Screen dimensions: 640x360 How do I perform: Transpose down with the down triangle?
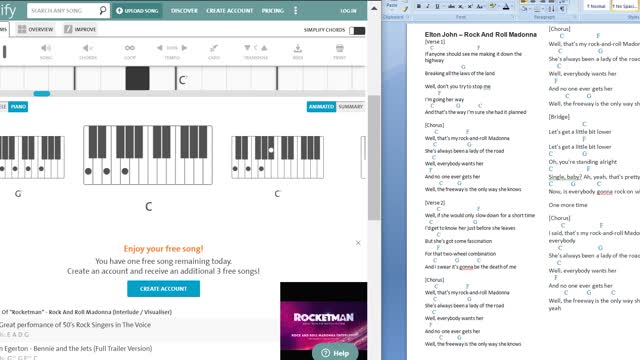click(x=247, y=48)
